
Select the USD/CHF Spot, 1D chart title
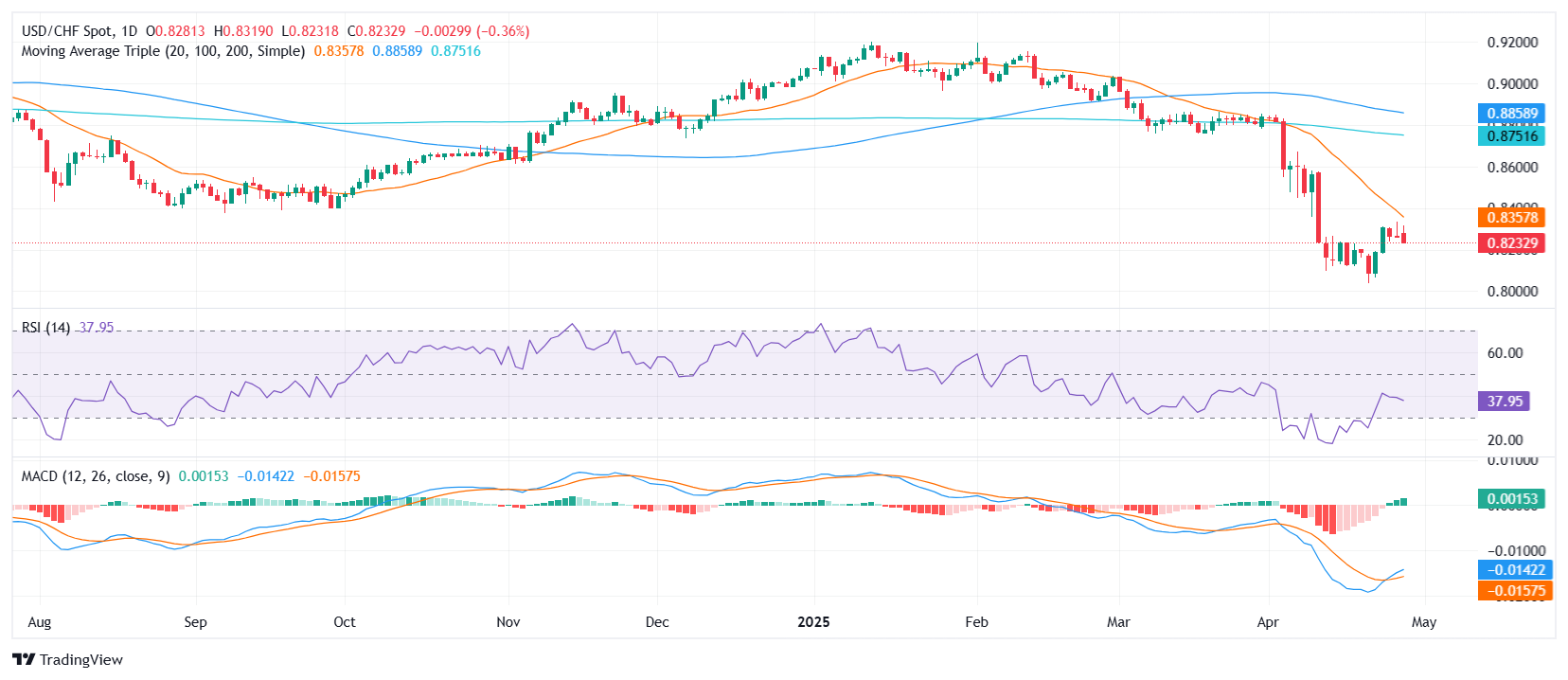[x=80, y=31]
